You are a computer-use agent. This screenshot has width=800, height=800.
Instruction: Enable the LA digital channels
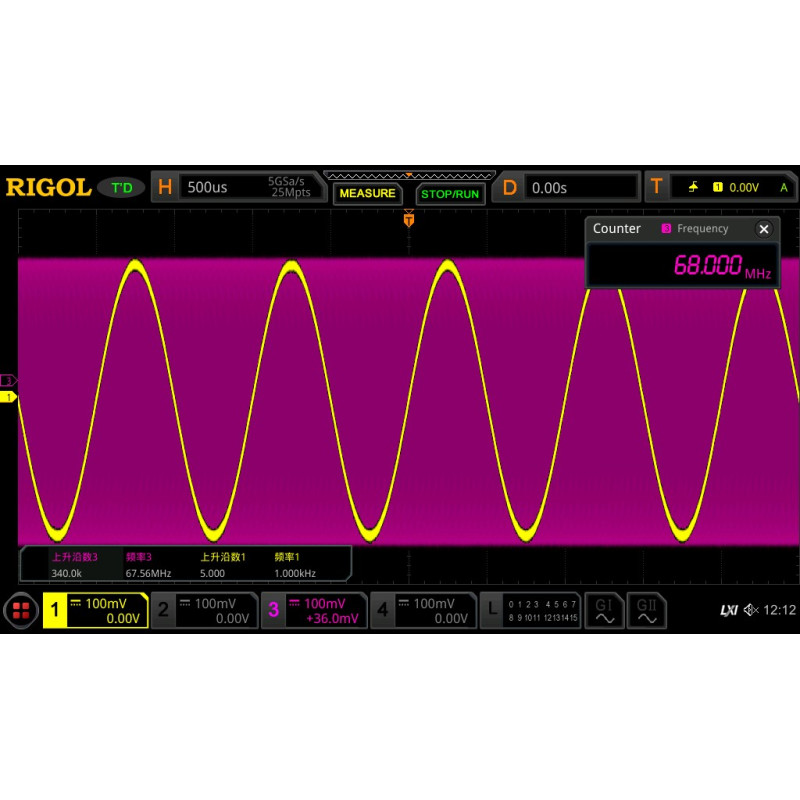(x=492, y=610)
